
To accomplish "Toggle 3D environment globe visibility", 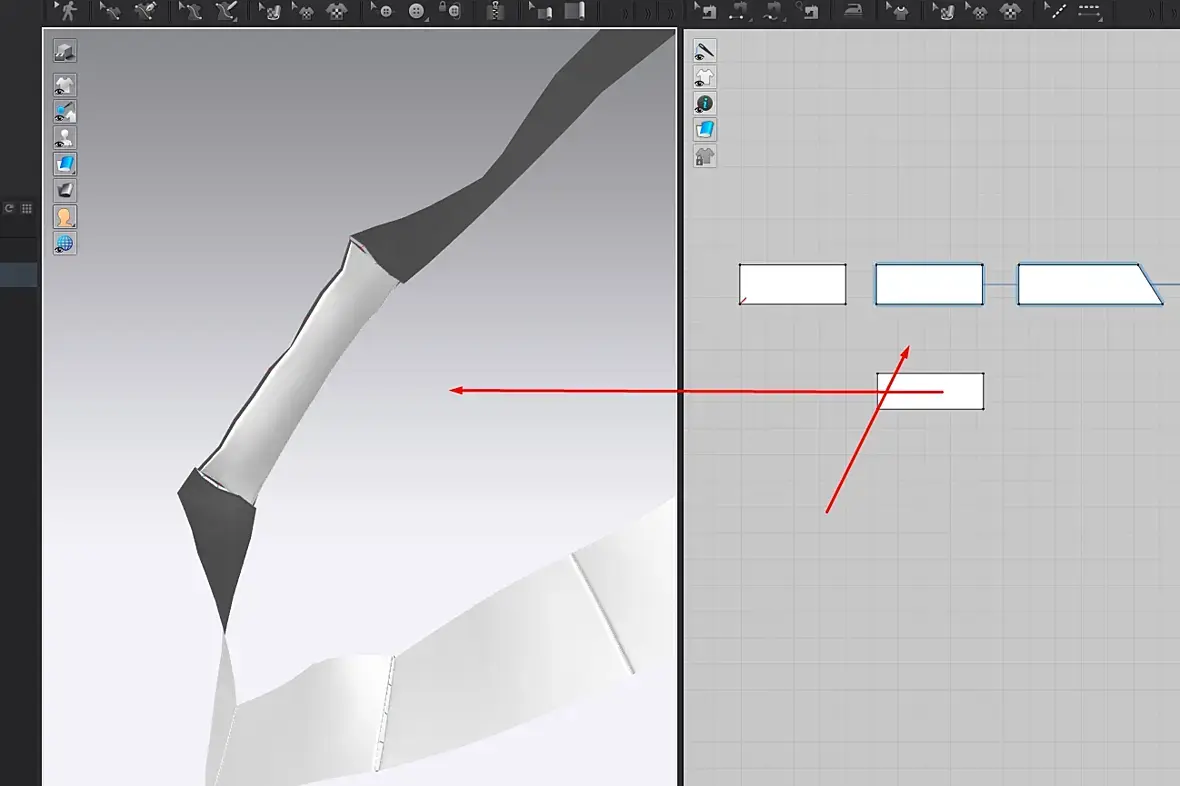I will [x=65, y=243].
